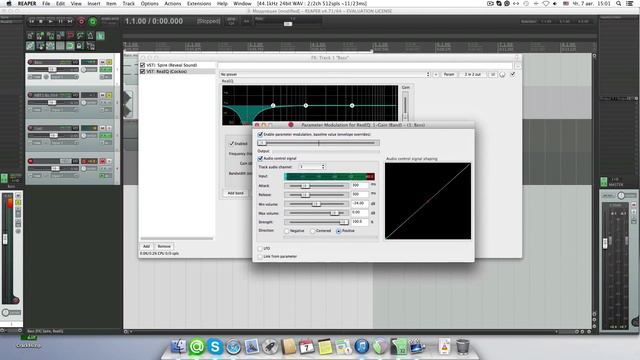The image size is (640, 360).
Task: Click the Min volume value field
Action: pos(360,204)
